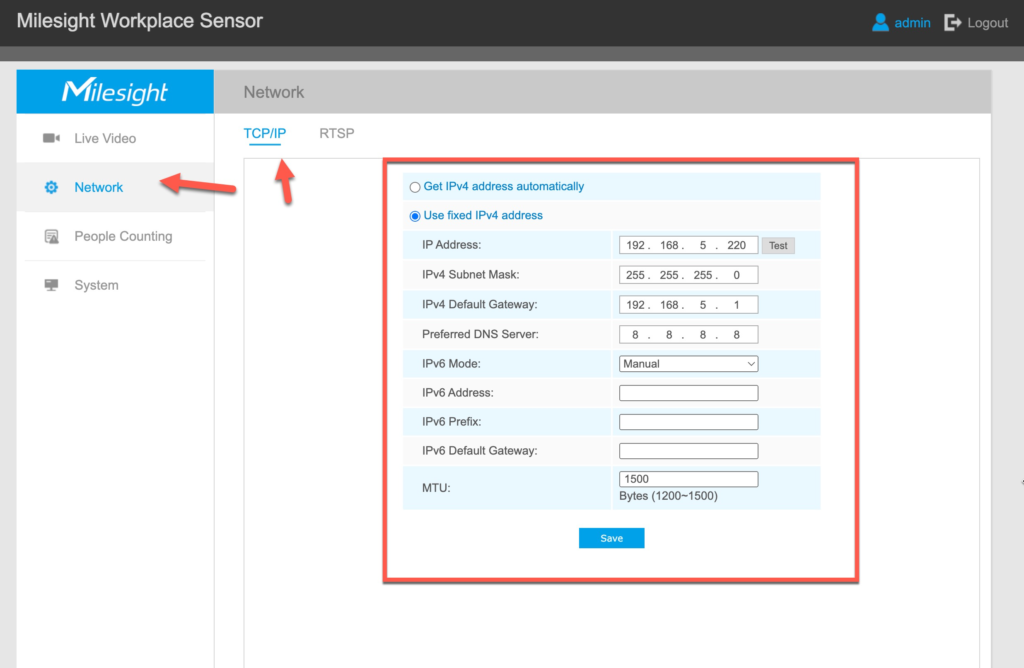Screen dimensions: 1024x668
Task: Select Use fixed IPv4 address option
Action: (x=415, y=216)
